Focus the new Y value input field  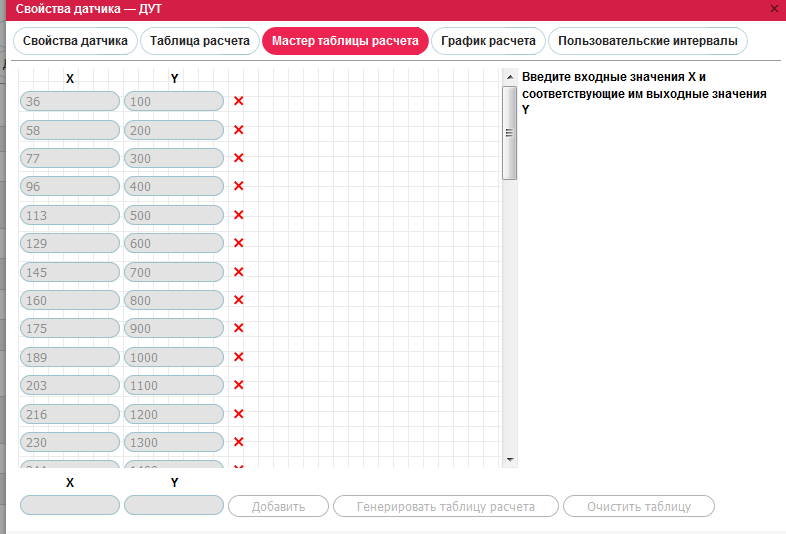pos(174,506)
